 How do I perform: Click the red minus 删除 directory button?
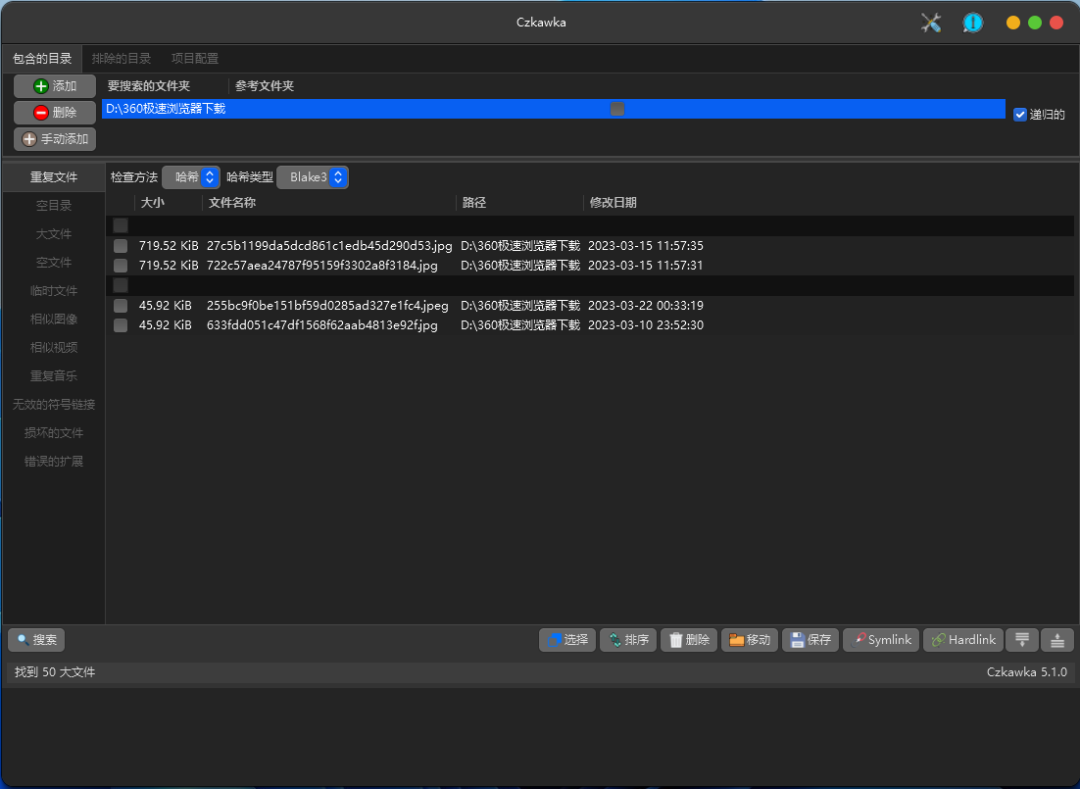[55, 112]
